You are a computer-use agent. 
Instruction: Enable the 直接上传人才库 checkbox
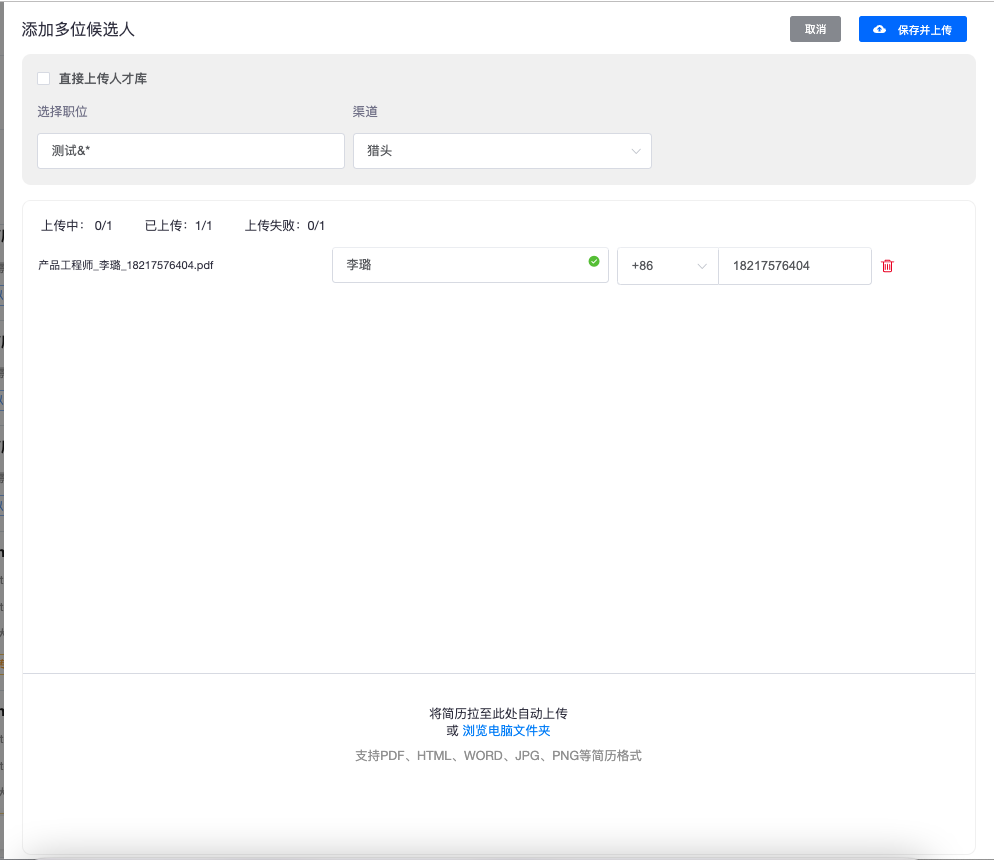point(44,78)
